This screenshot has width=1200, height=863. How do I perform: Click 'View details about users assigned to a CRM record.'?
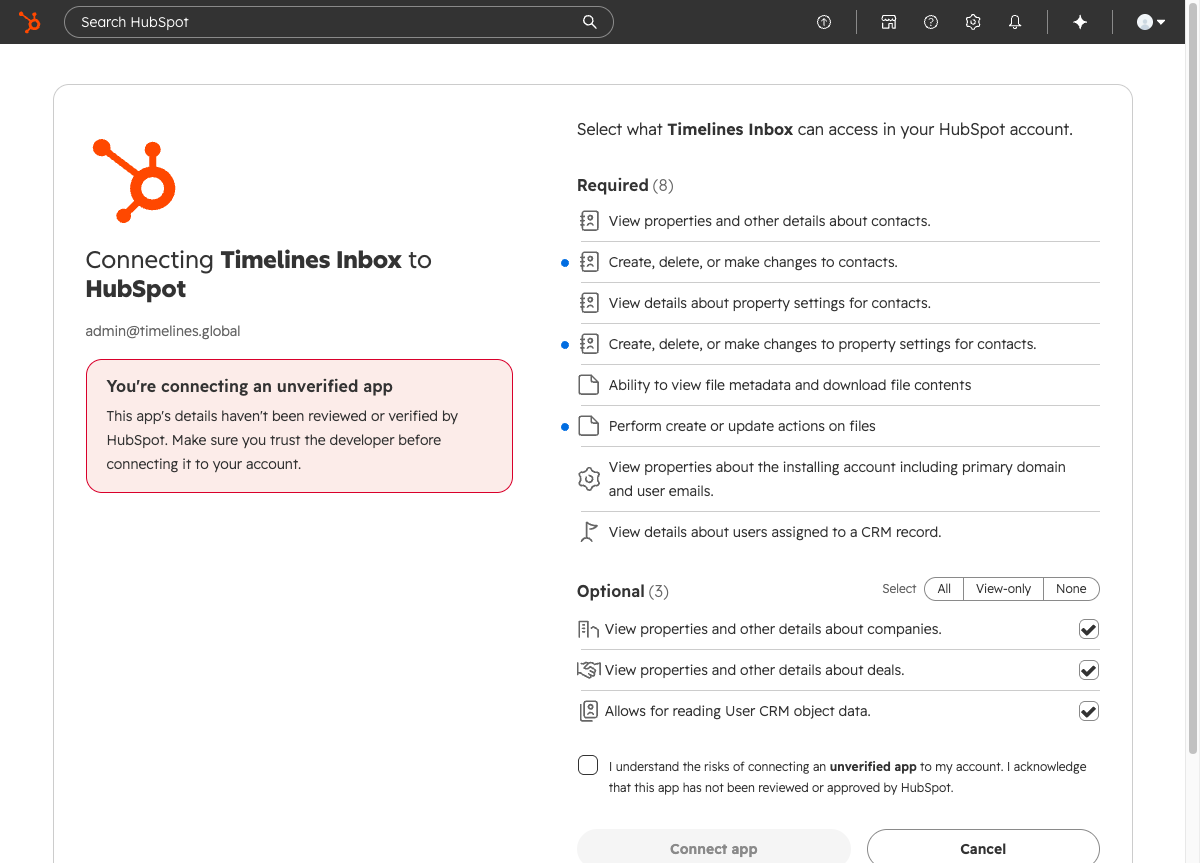(x=775, y=532)
